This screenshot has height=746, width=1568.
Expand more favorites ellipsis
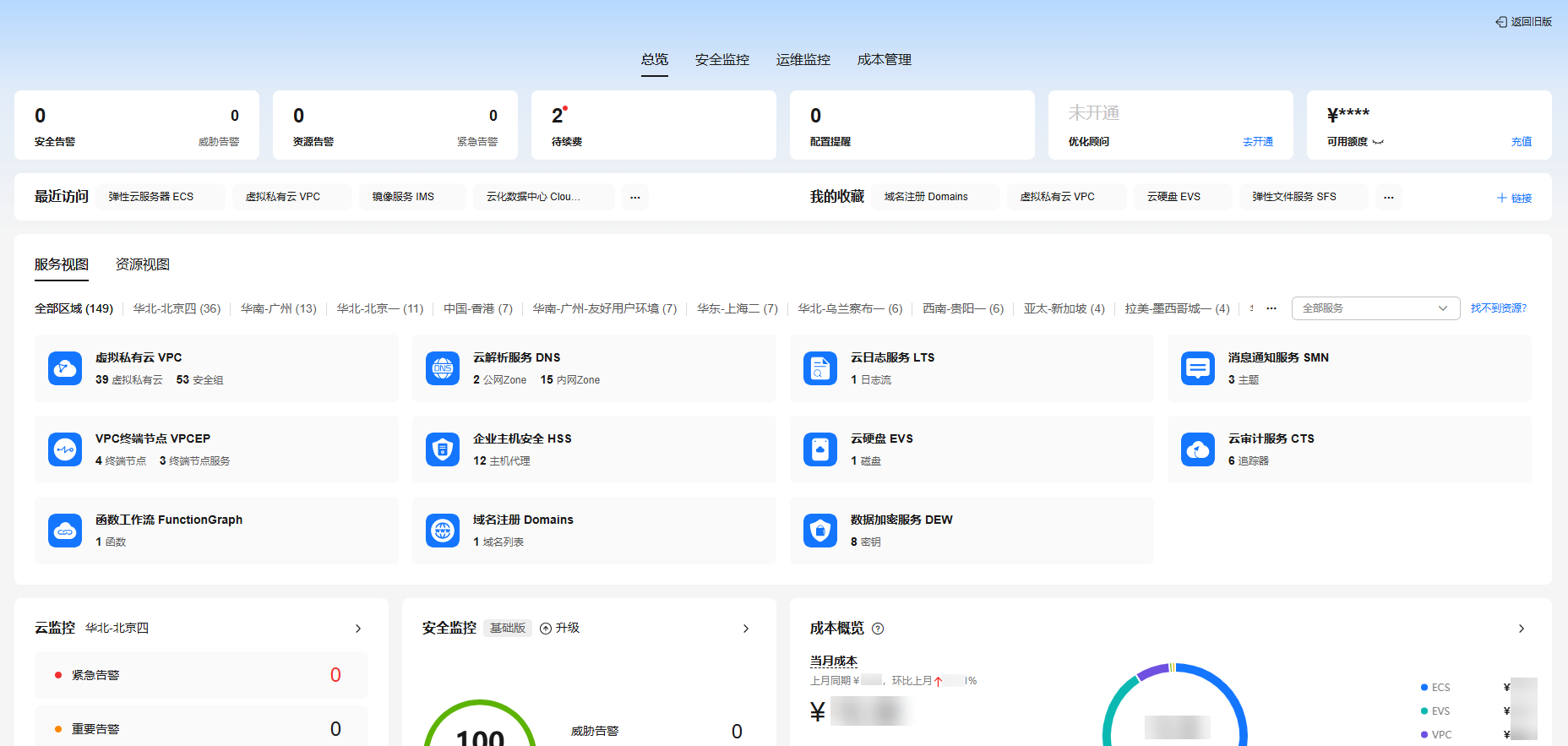[x=1389, y=197]
